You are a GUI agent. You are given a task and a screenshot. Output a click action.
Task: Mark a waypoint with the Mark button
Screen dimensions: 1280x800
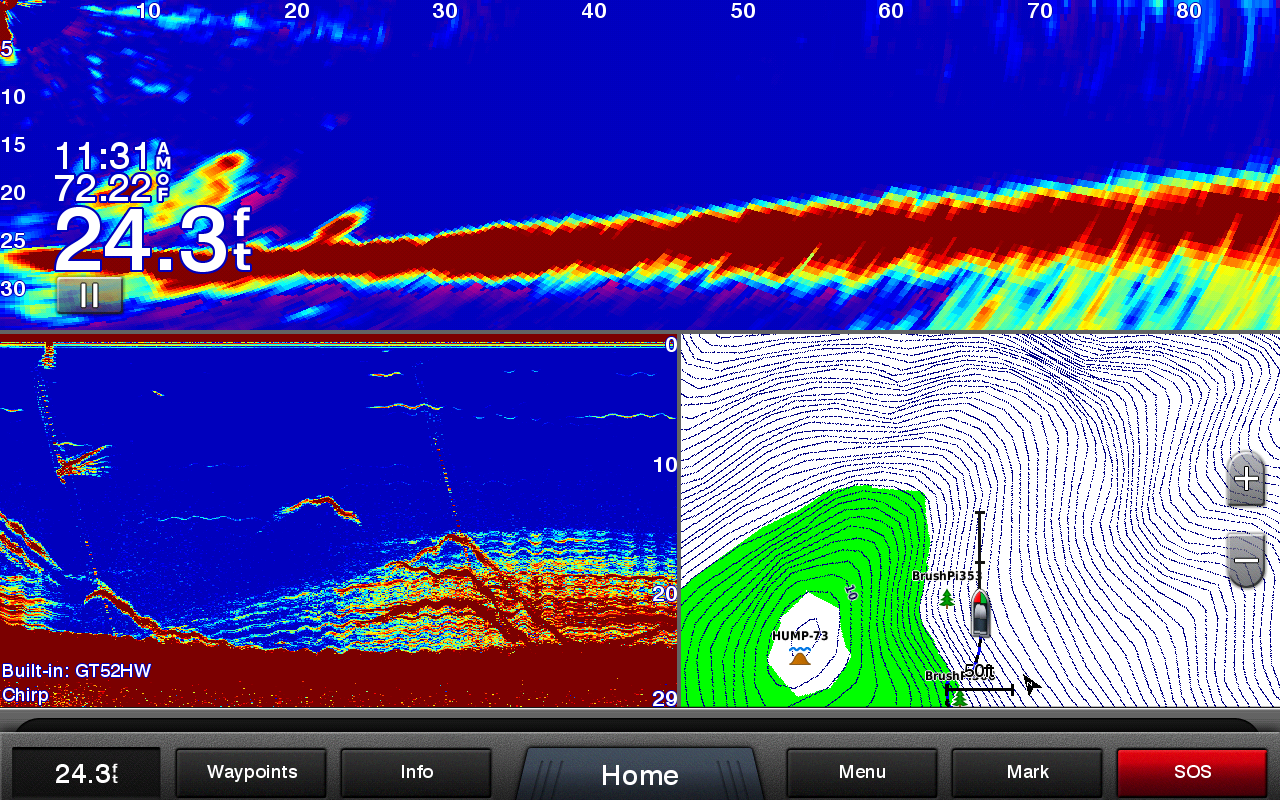1027,773
